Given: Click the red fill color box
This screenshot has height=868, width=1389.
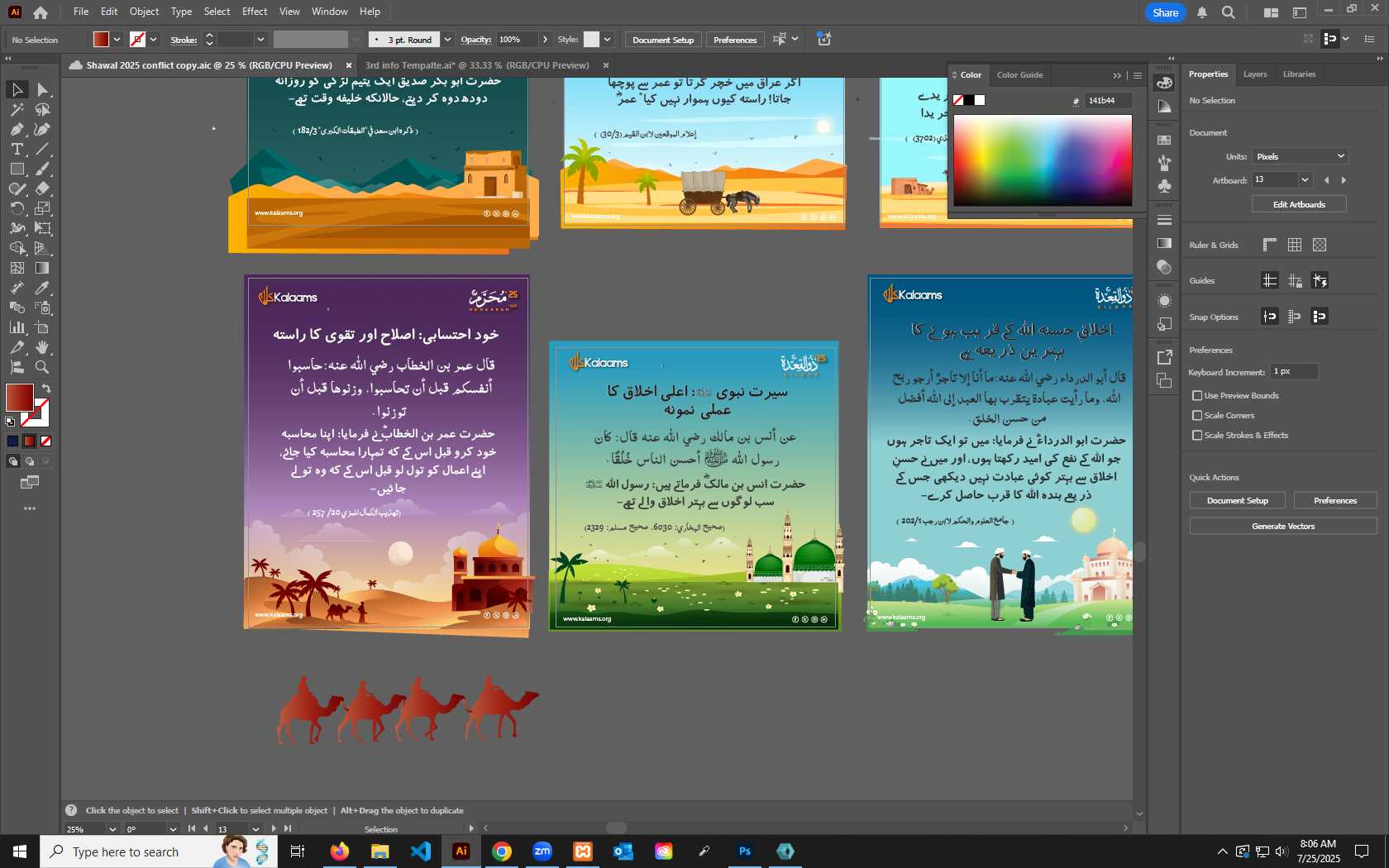Looking at the screenshot, I should (20, 398).
